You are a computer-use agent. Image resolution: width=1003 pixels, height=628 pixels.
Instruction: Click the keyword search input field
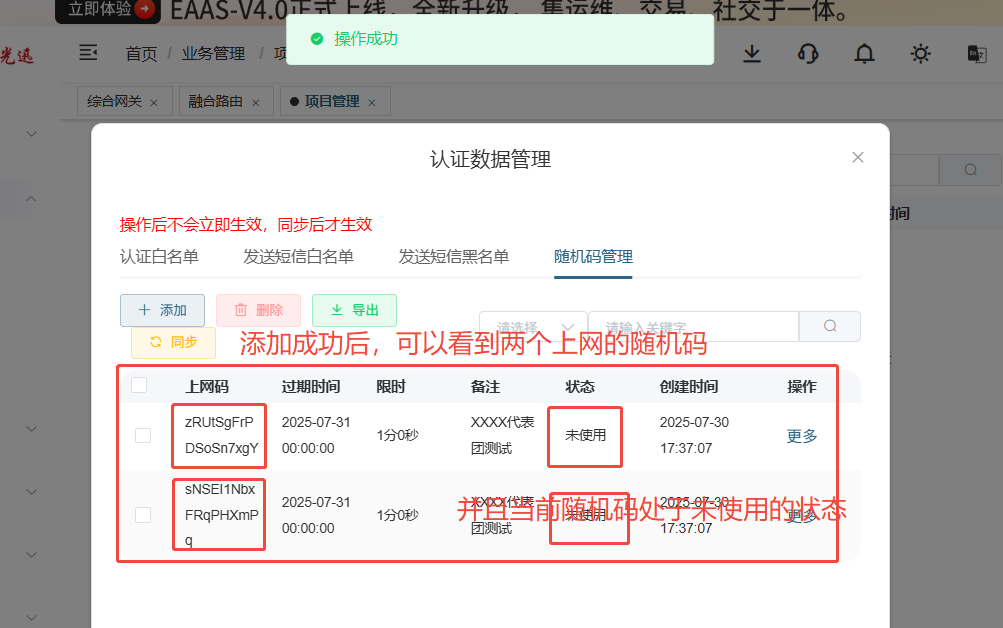coord(693,326)
